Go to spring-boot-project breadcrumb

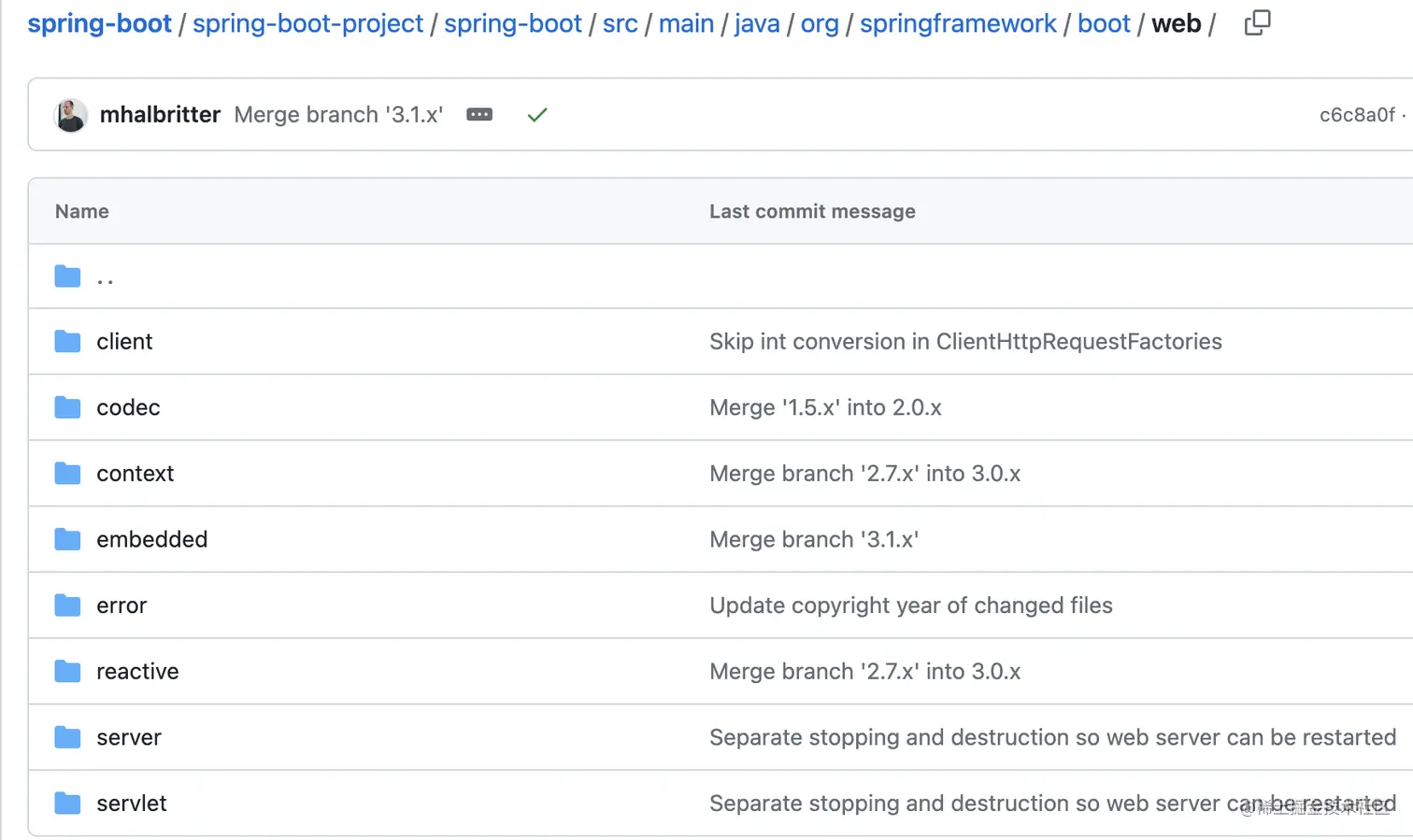307,23
